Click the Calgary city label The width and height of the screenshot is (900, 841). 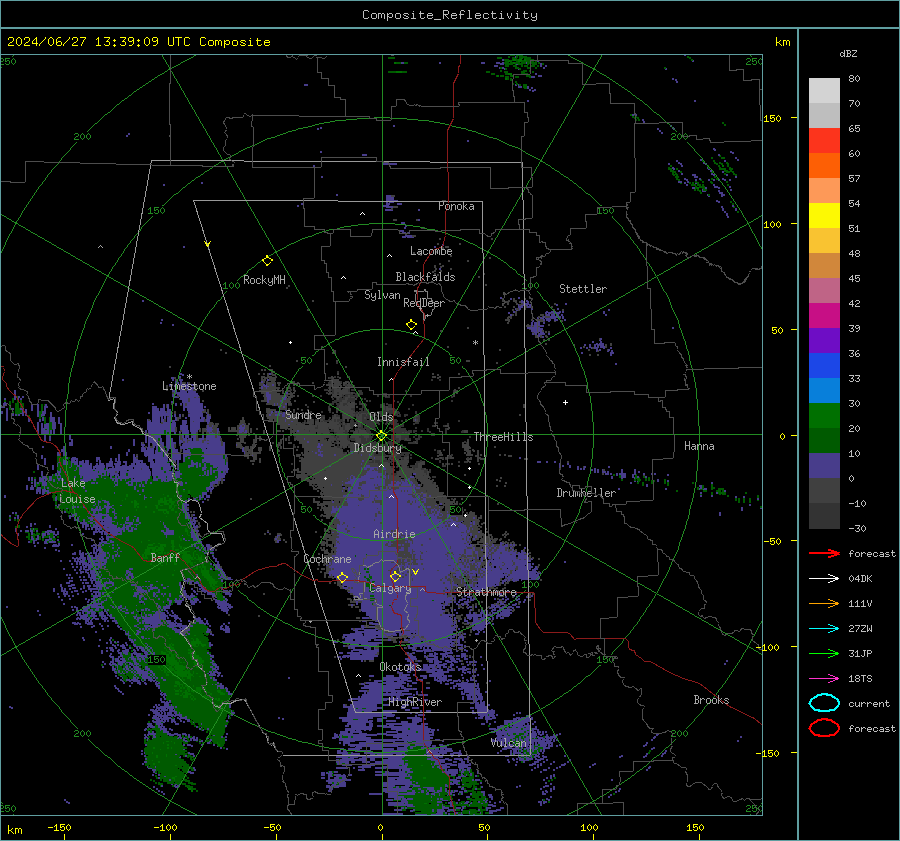(390, 588)
